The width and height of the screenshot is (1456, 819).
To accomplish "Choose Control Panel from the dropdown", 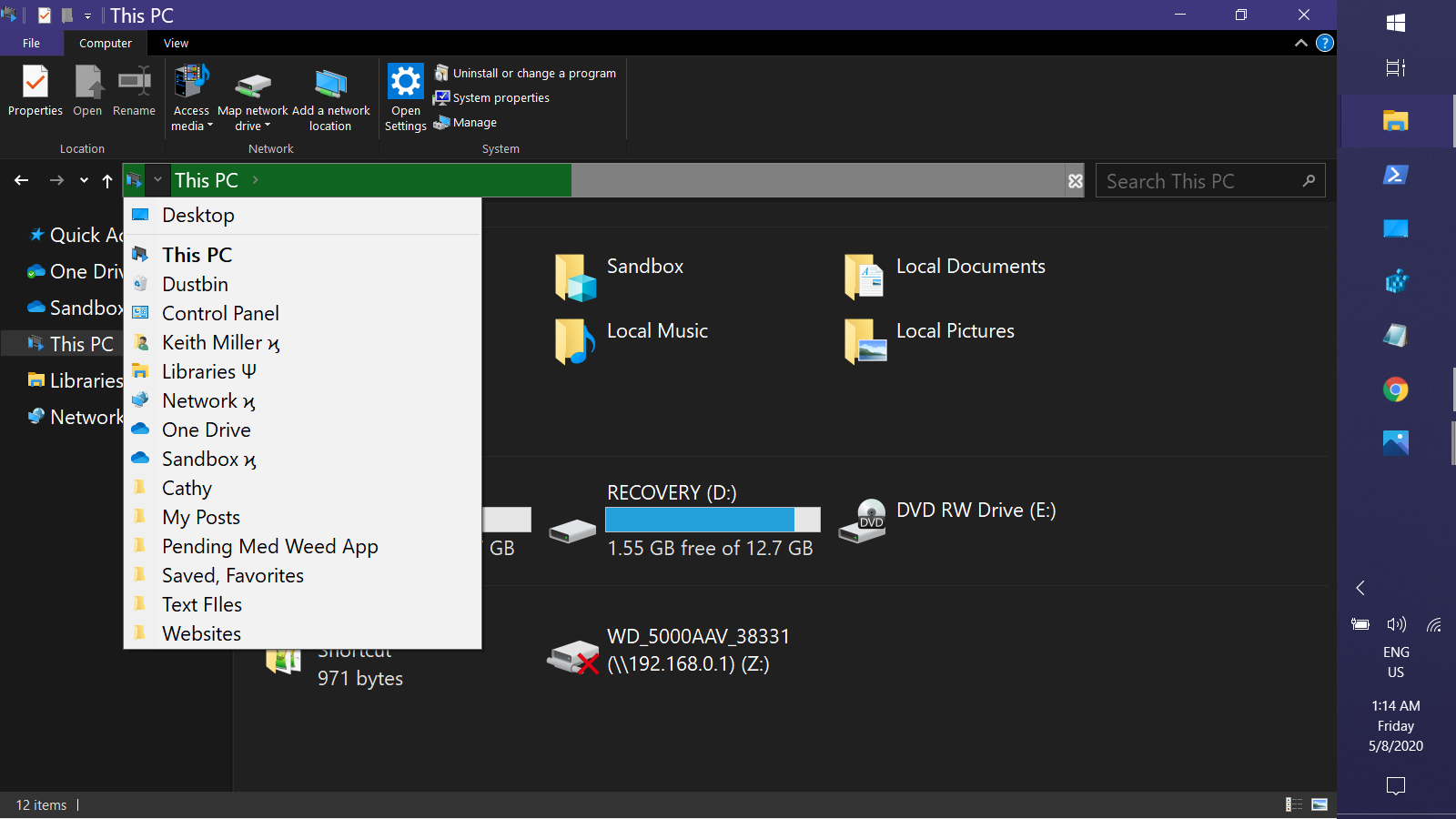I will [302, 313].
